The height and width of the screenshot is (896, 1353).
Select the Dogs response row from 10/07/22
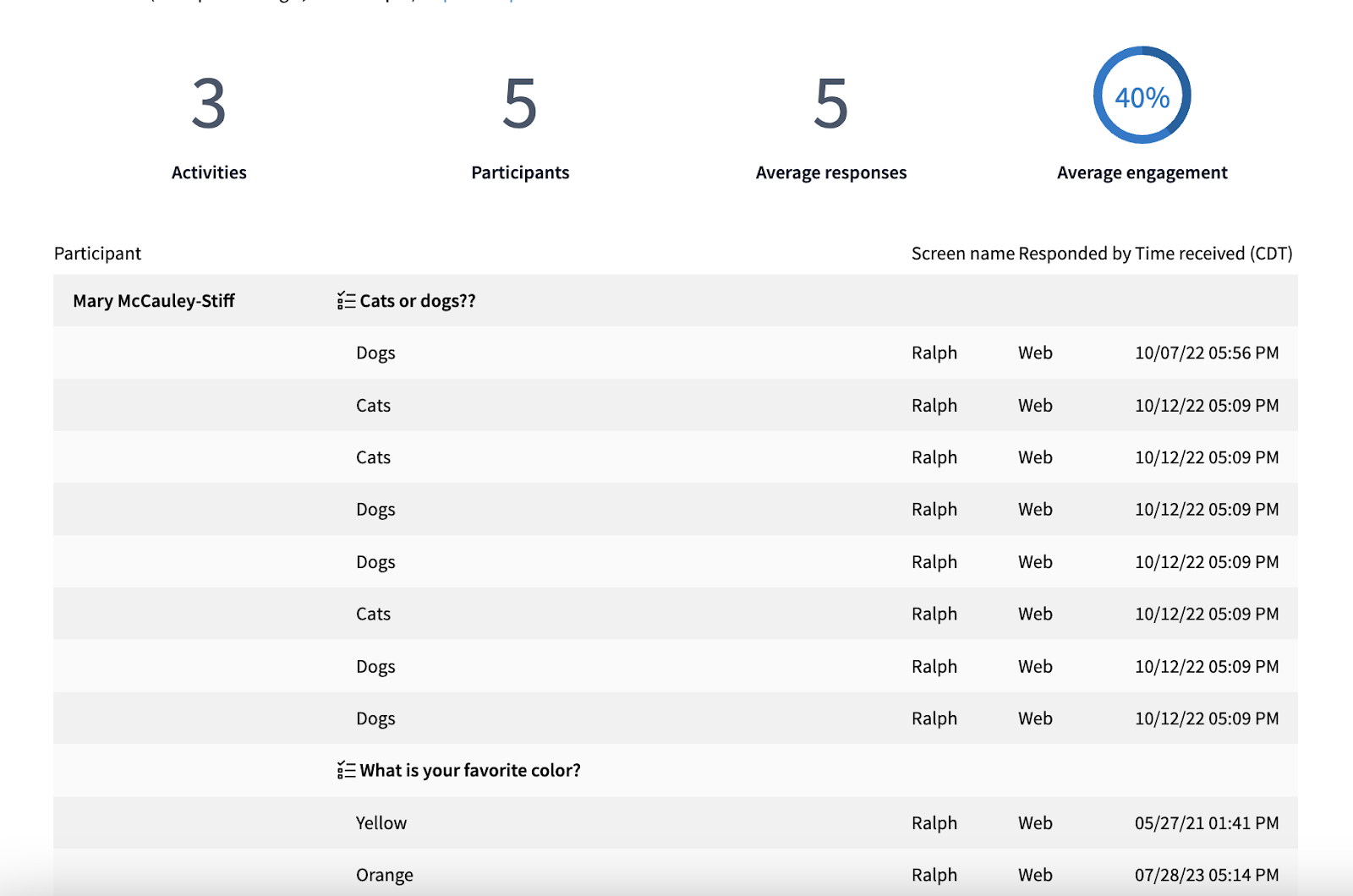375,352
